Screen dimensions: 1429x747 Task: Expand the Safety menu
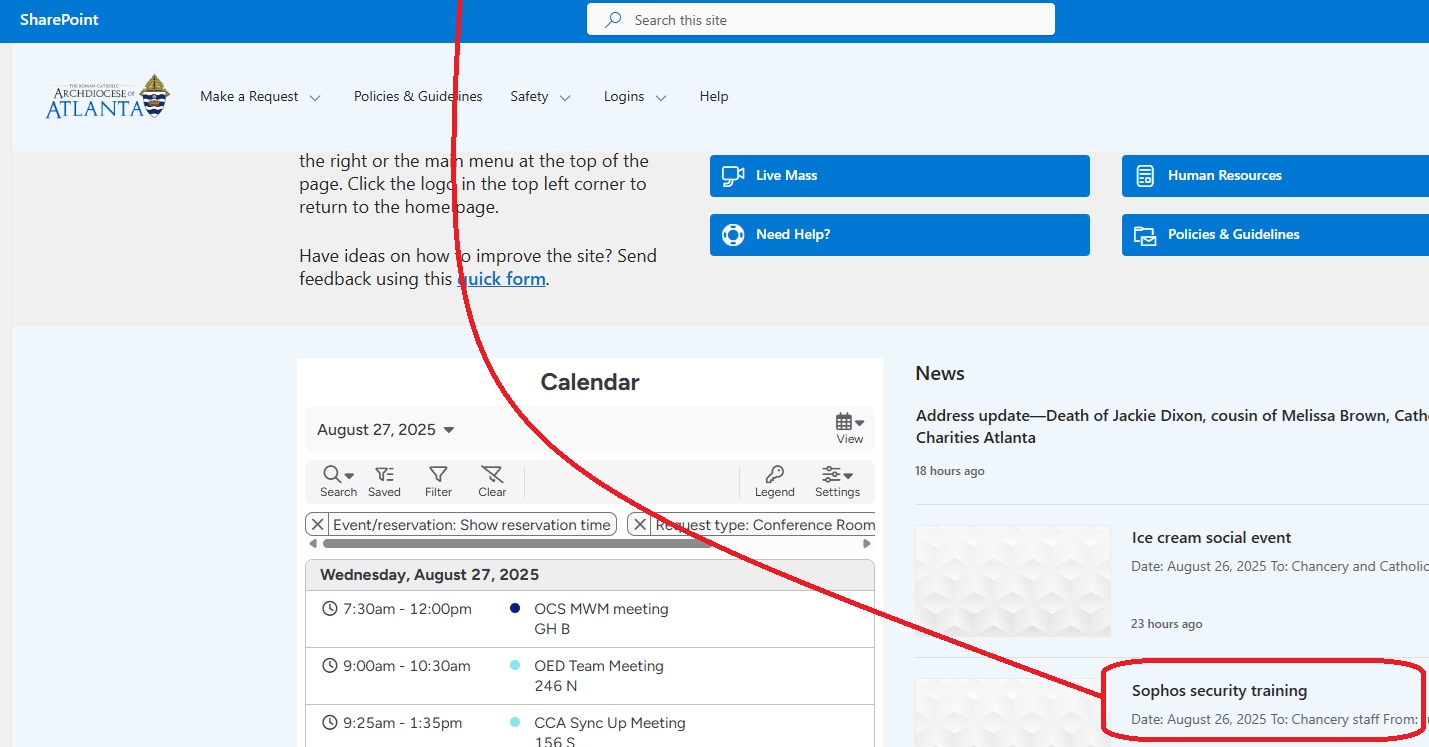pyautogui.click(x=540, y=97)
